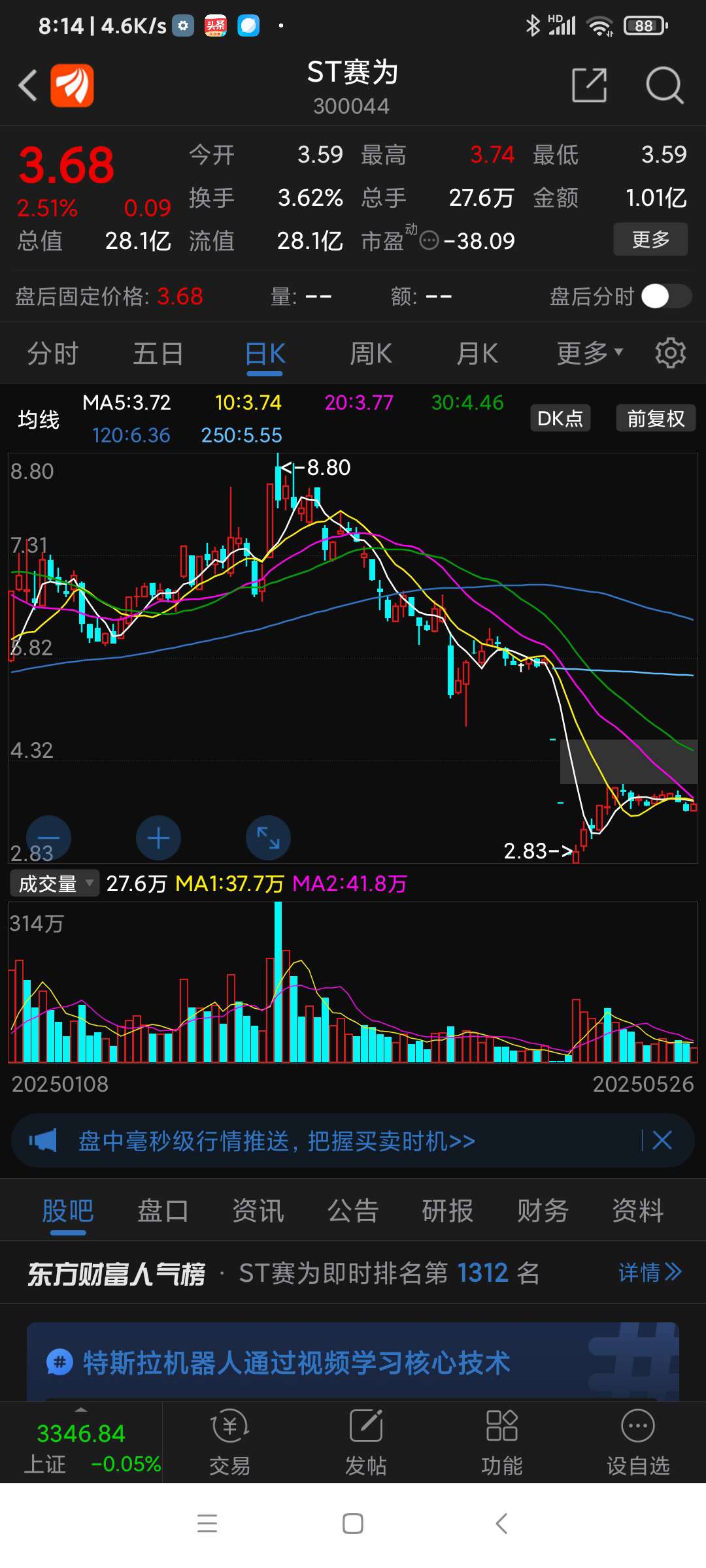The image size is (706, 1568).
Task: Tap the ST赛为 stock title
Action: pyautogui.click(x=353, y=72)
